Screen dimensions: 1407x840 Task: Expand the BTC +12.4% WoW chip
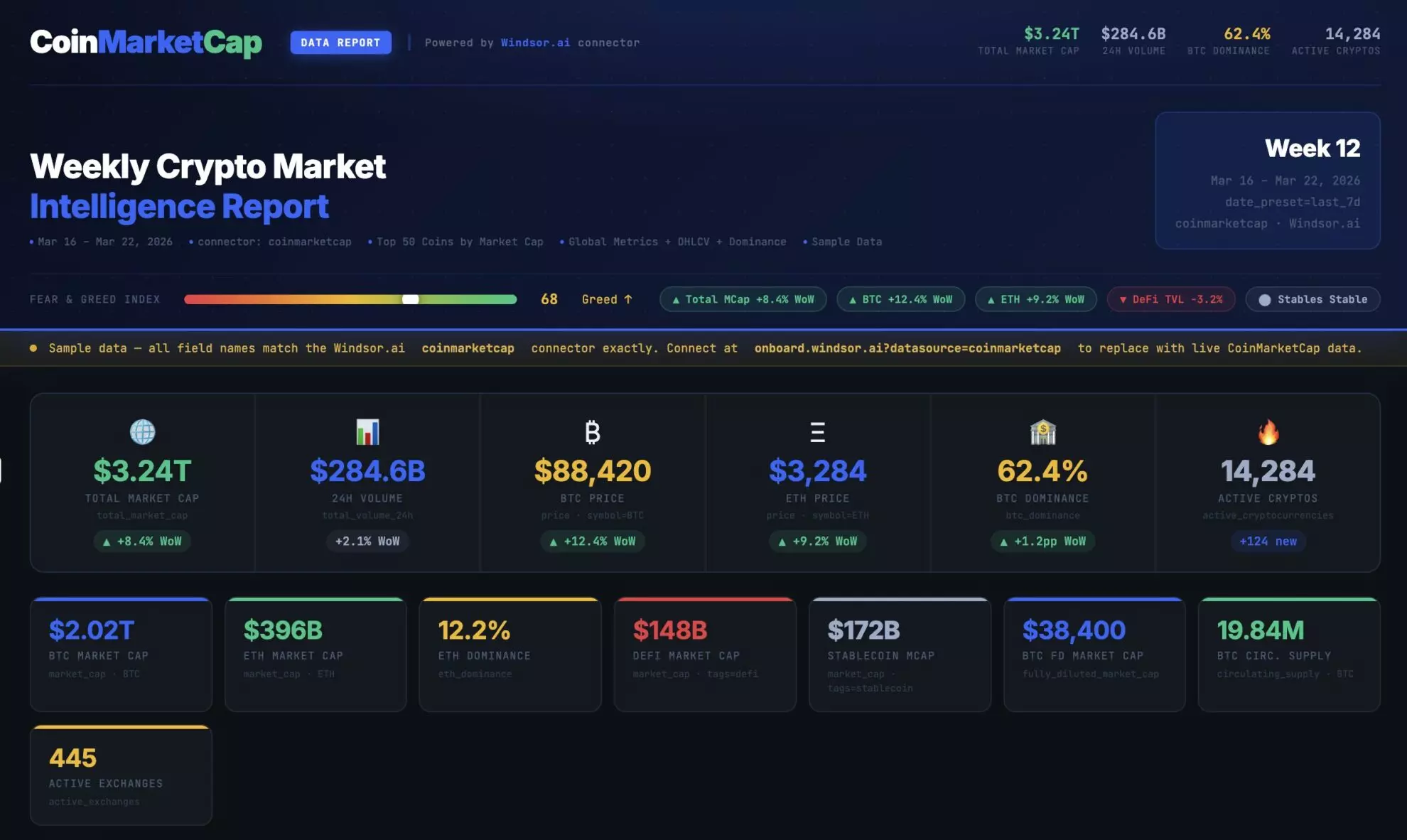[900, 299]
